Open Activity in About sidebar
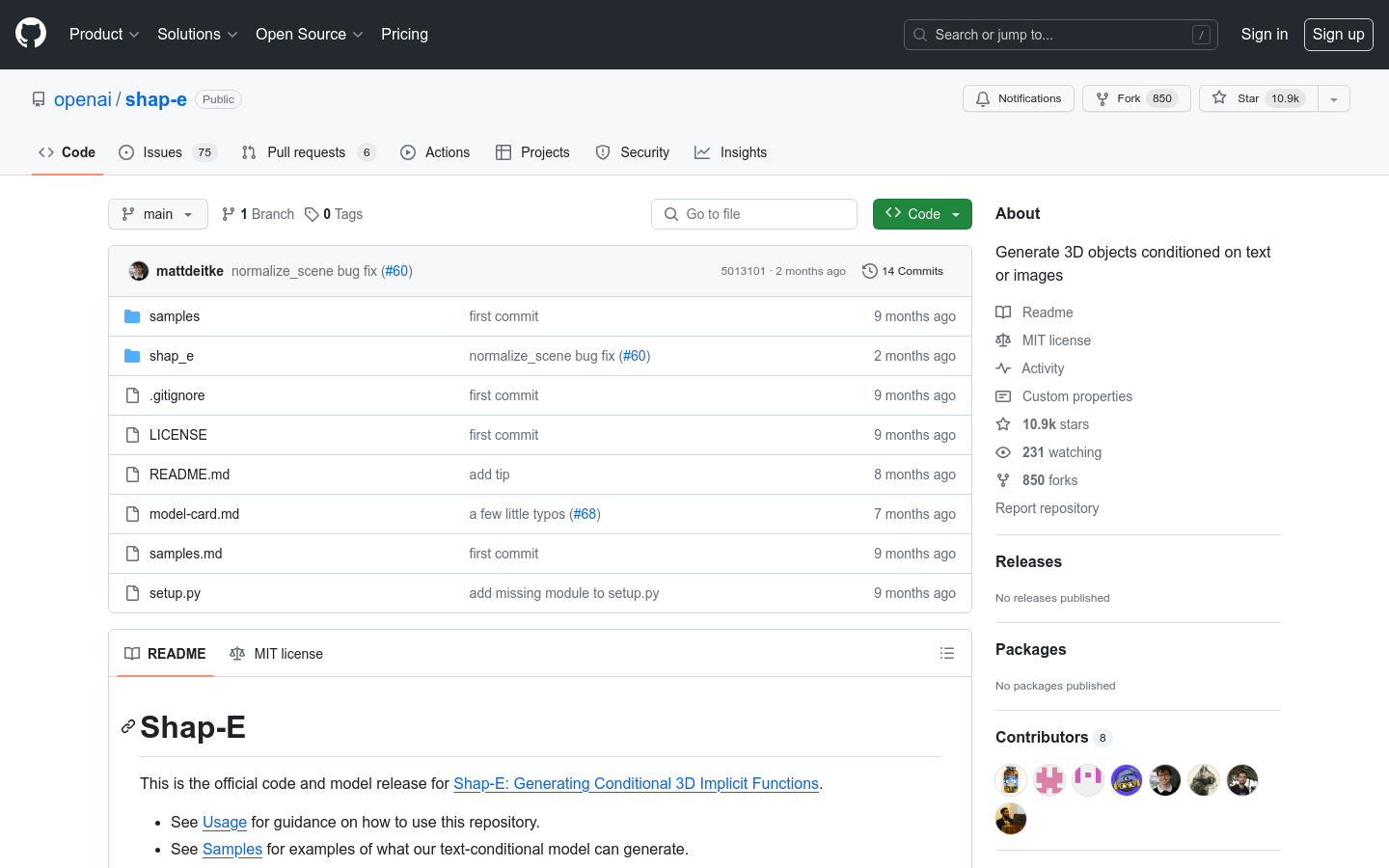This screenshot has width=1389, height=868. [x=1030, y=368]
